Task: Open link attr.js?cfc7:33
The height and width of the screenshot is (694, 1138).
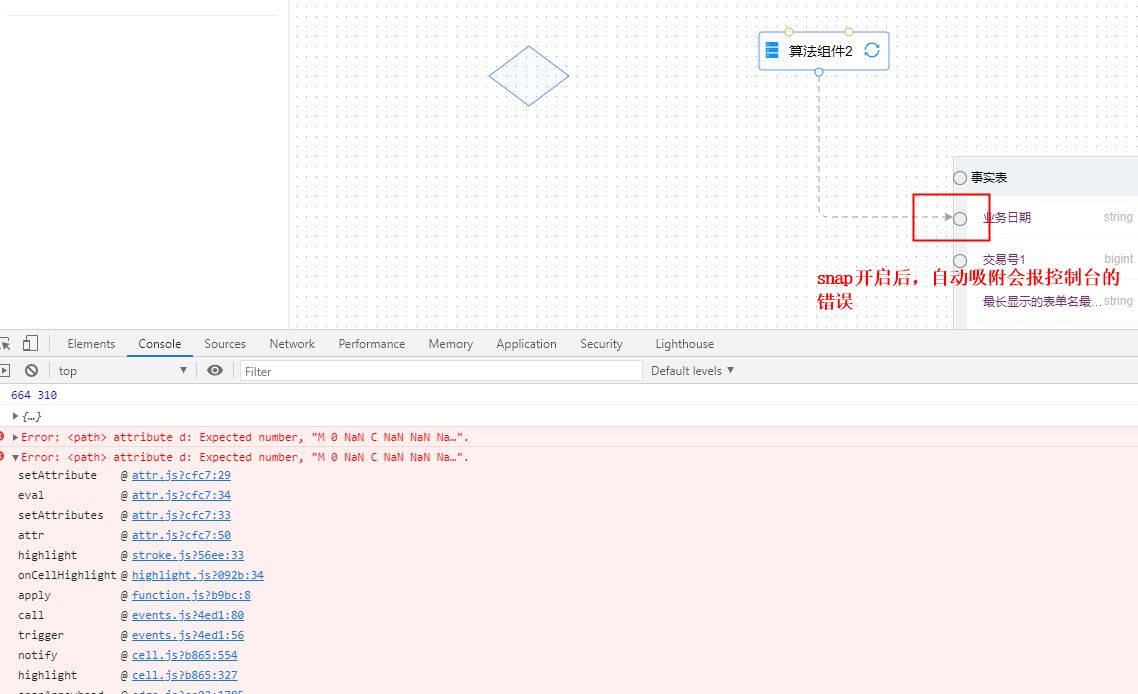Action: [181, 515]
